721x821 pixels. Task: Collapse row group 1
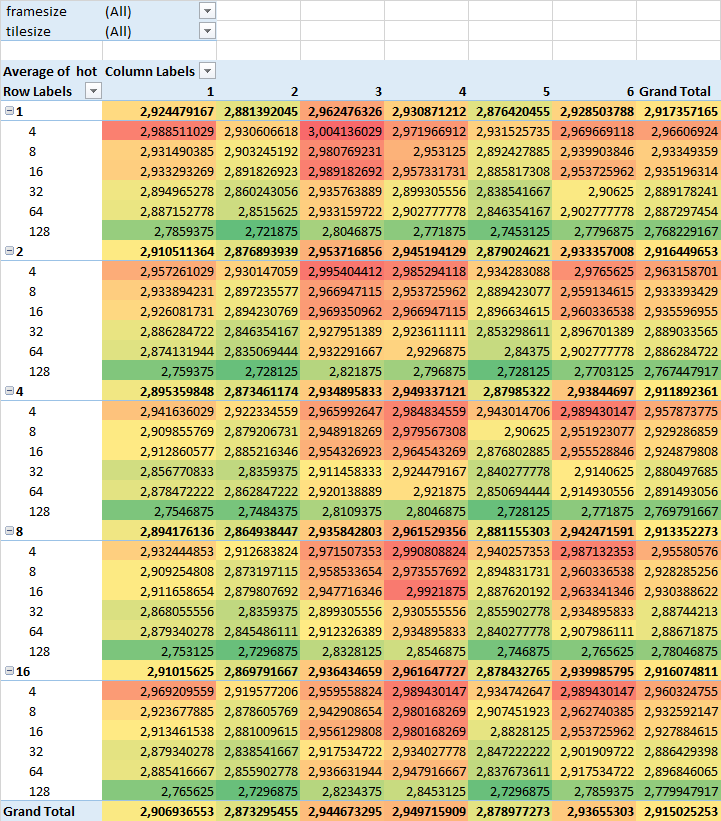pyautogui.click(x=9, y=111)
